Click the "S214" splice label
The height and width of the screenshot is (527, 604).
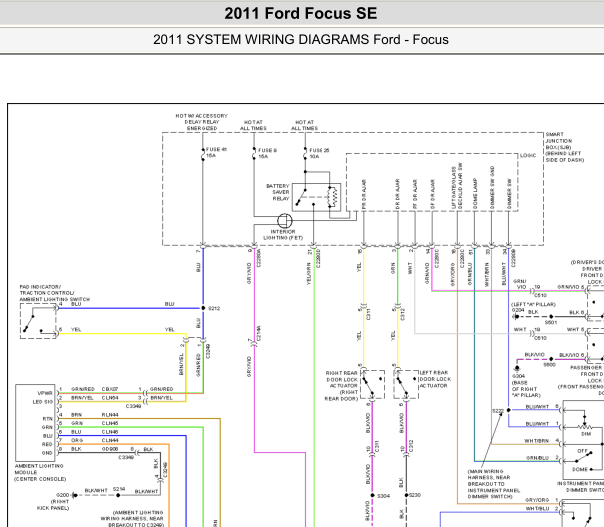click(x=119, y=489)
